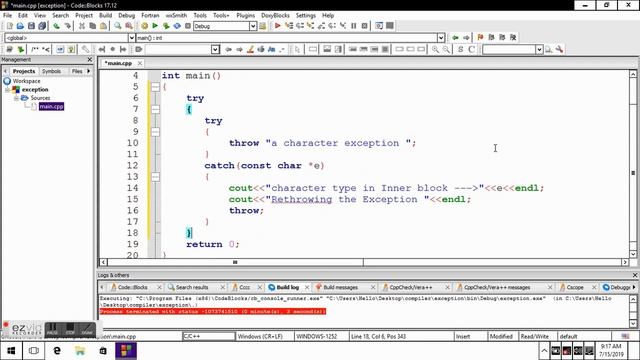Click the wrench options icon
Viewport: 640px width, 360px height.
pos(560,49)
